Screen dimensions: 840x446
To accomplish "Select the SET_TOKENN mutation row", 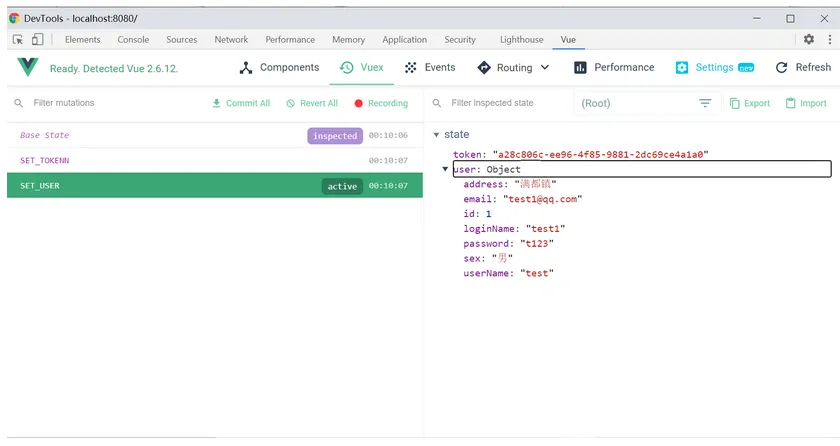I will [215, 160].
